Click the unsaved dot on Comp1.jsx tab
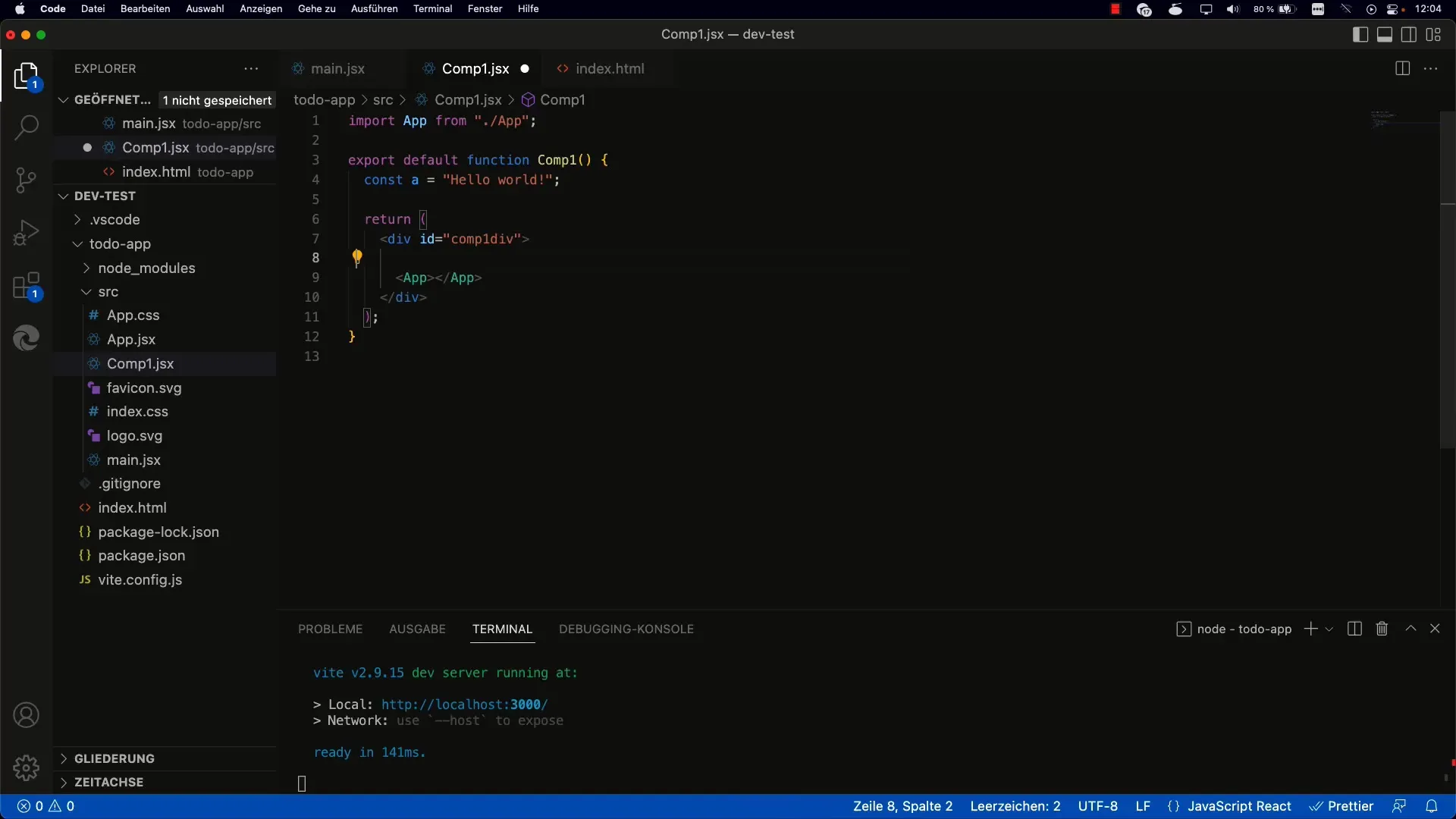The image size is (1456, 819). (x=525, y=68)
